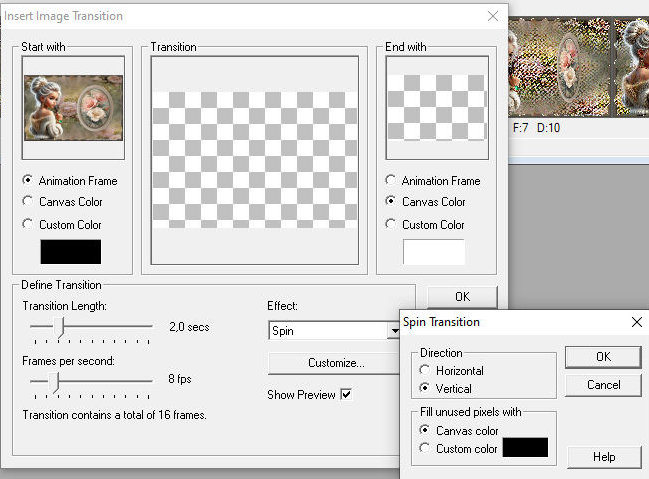Close the Spin Transition dialog

coord(637,322)
